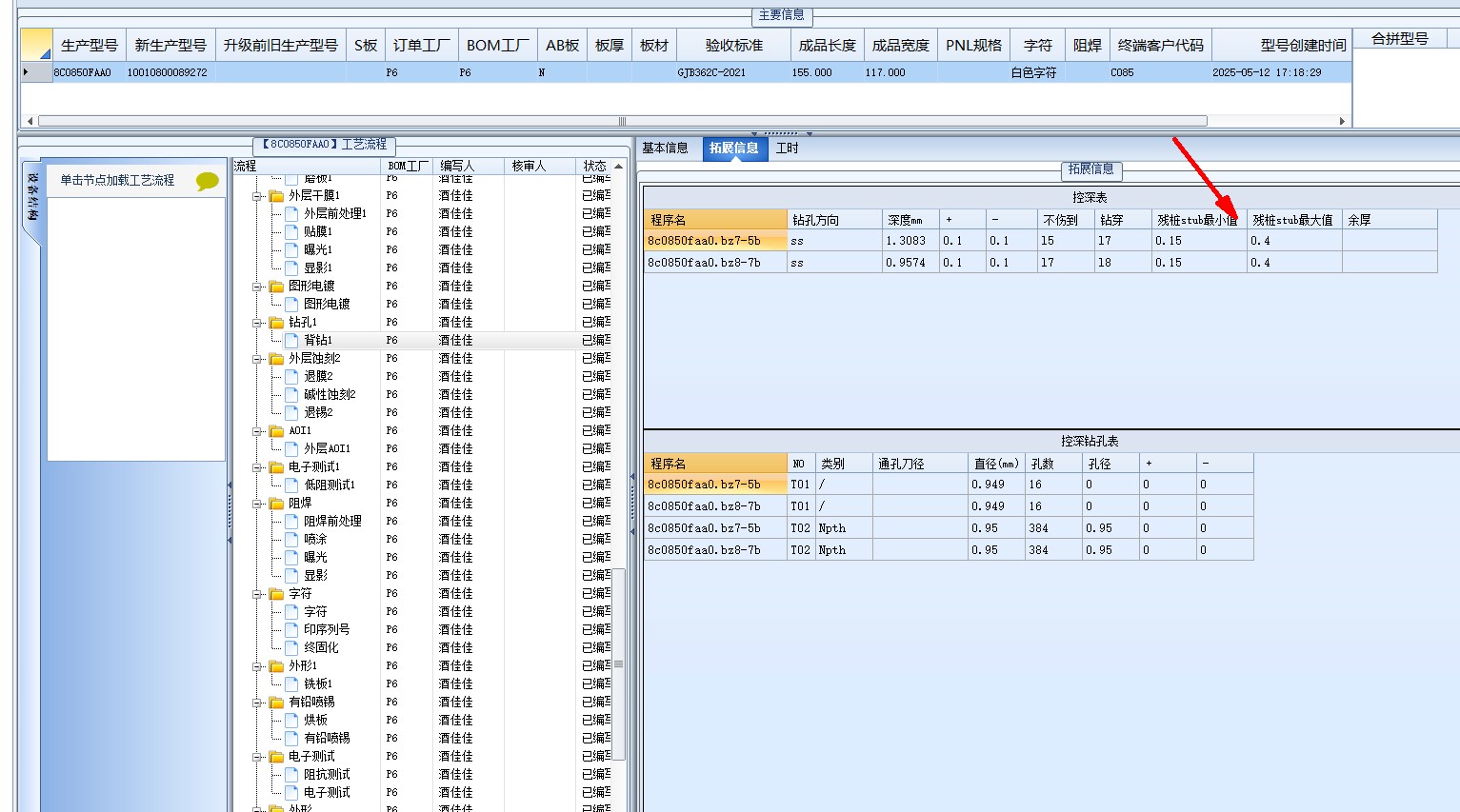Click the 退锡2 document icon
The width and height of the screenshot is (1460, 812).
coord(292,412)
